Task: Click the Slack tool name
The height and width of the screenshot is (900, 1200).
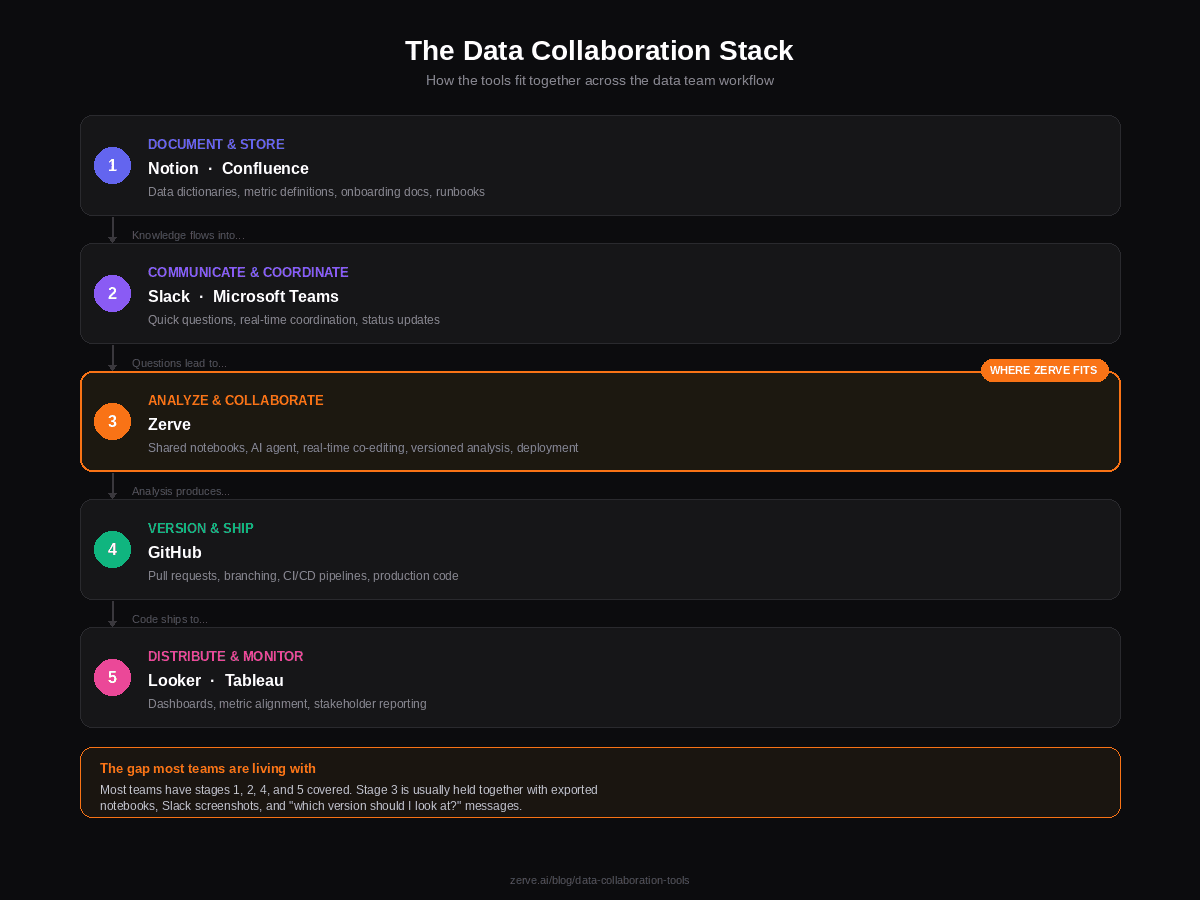Action: tap(169, 296)
